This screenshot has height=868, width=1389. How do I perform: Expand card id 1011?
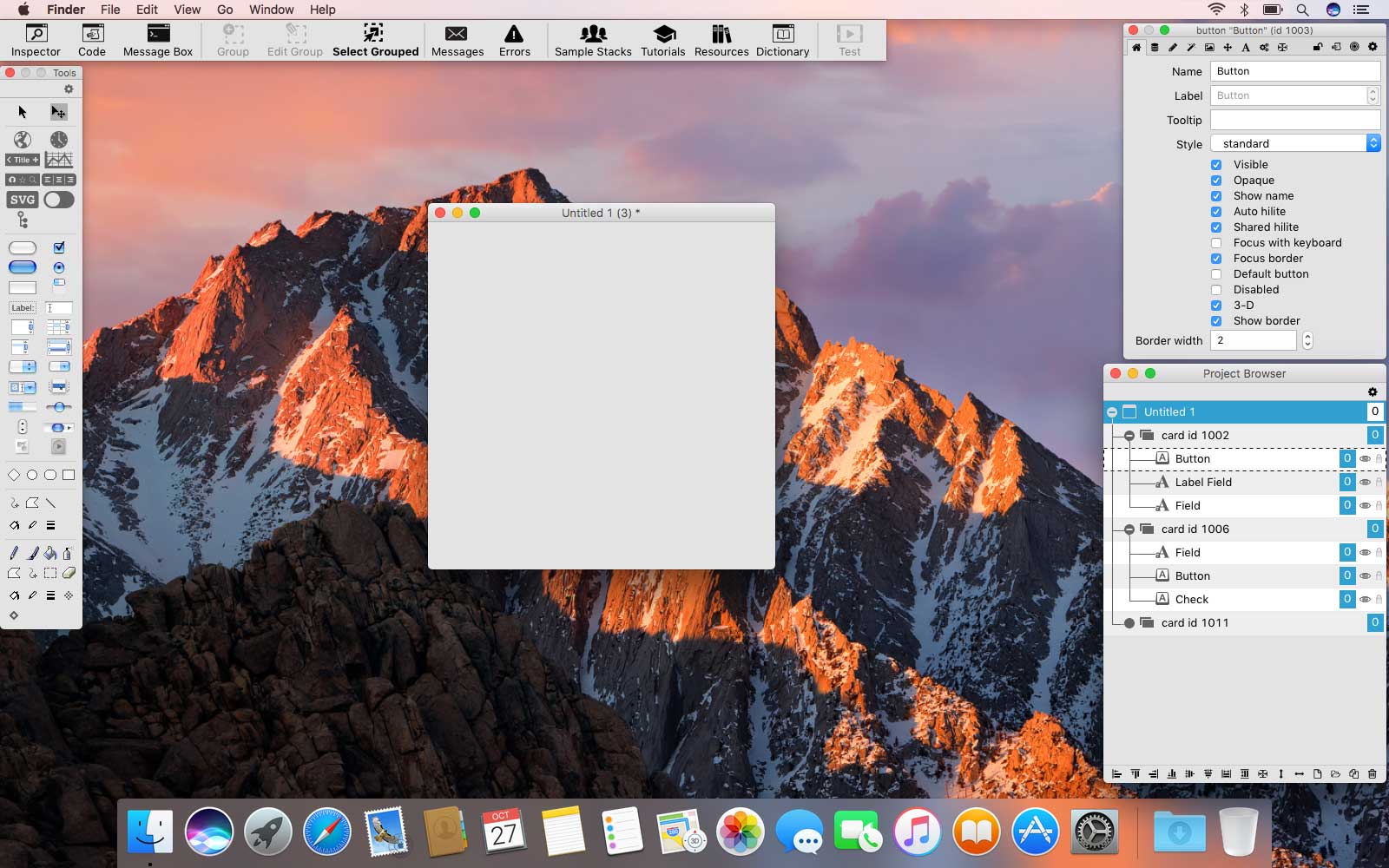click(1129, 623)
